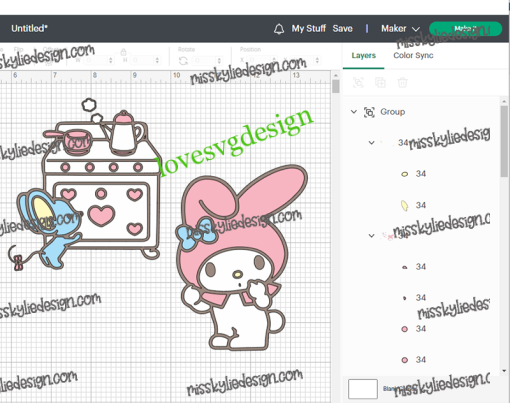The height and width of the screenshot is (403, 510).
Task: Click the height H stepper arrows
Action: 157,60
